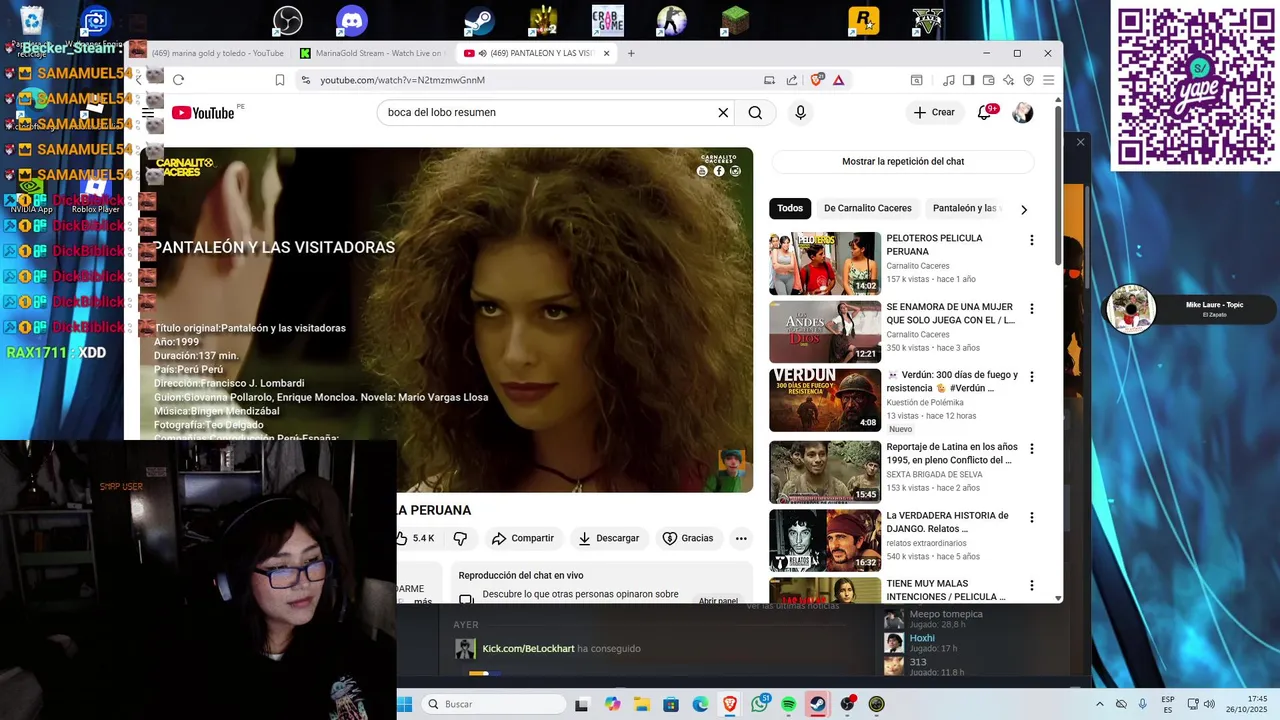
Task: Open the OBS Studio desktop shortcut
Action: click(x=288, y=21)
